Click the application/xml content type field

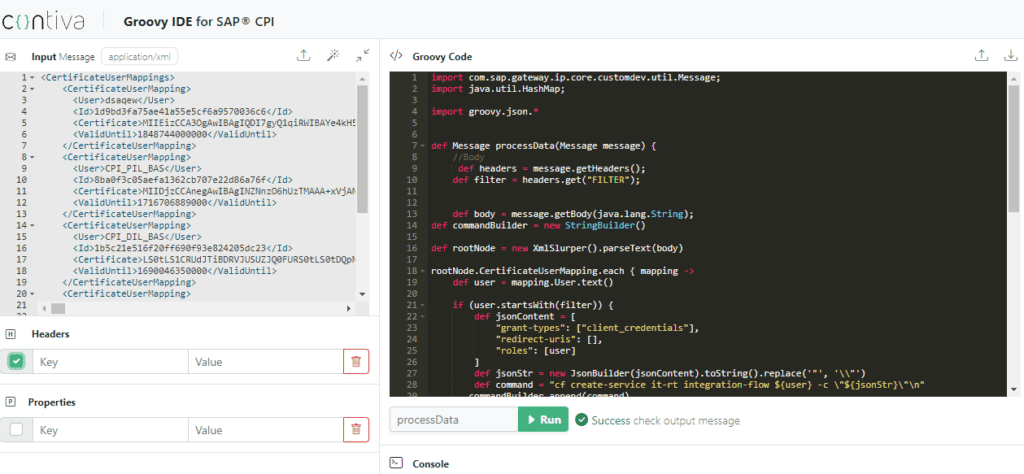coord(140,56)
